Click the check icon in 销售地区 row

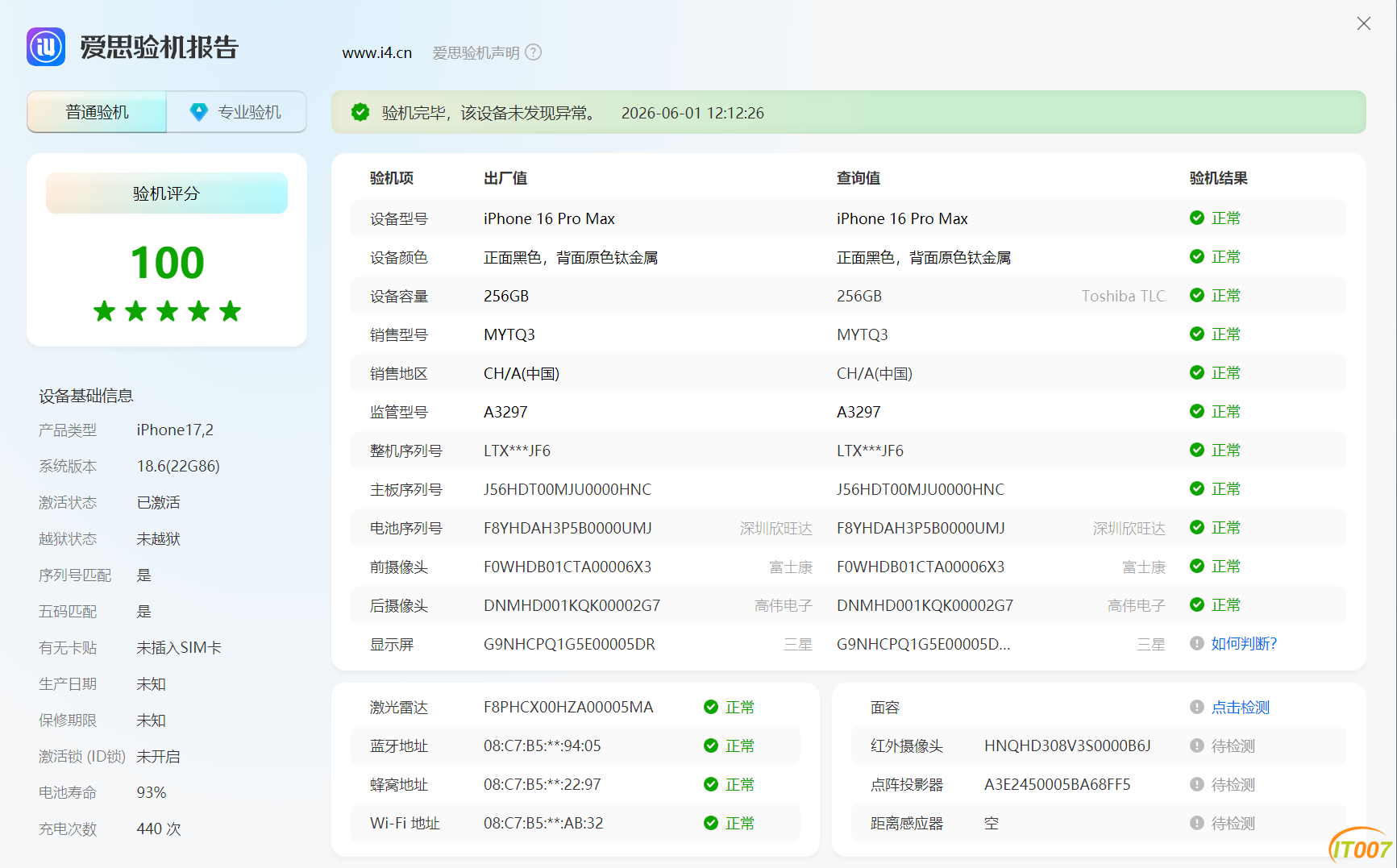click(1197, 372)
